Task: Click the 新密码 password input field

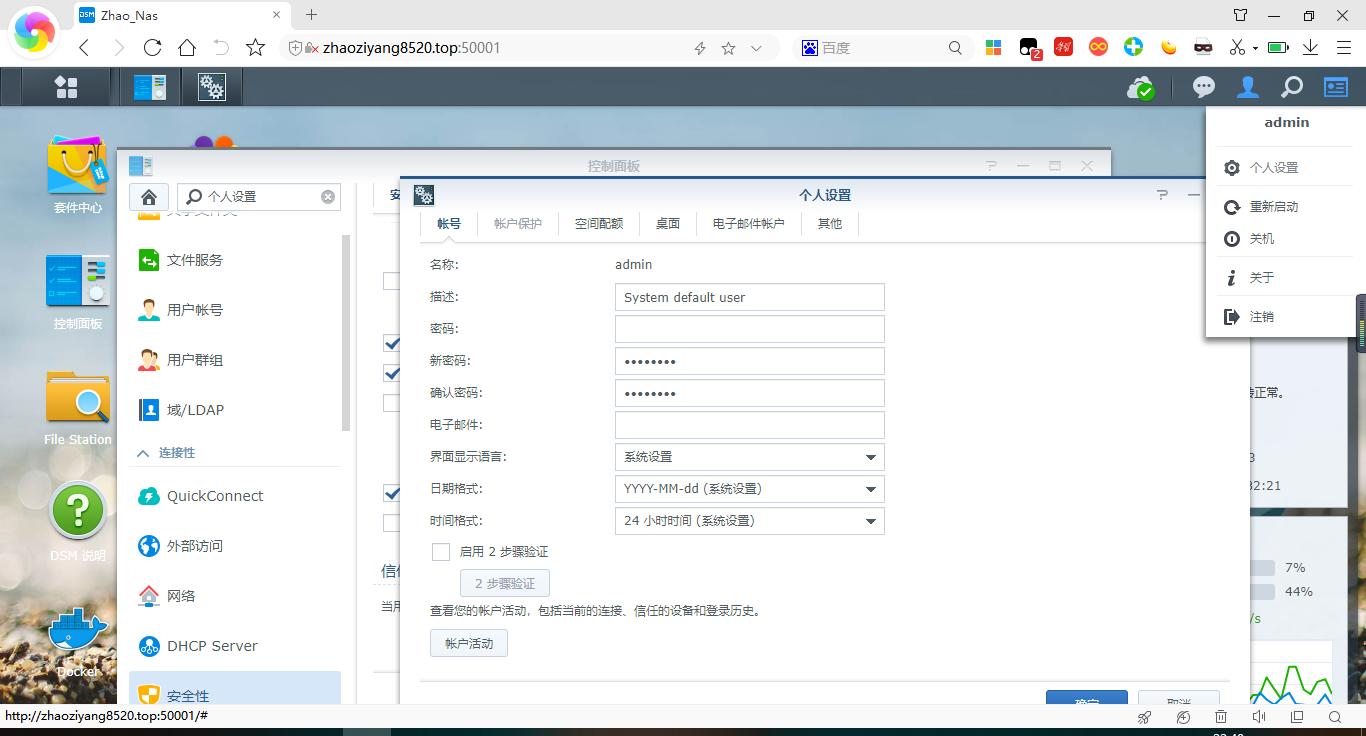Action: tap(749, 360)
